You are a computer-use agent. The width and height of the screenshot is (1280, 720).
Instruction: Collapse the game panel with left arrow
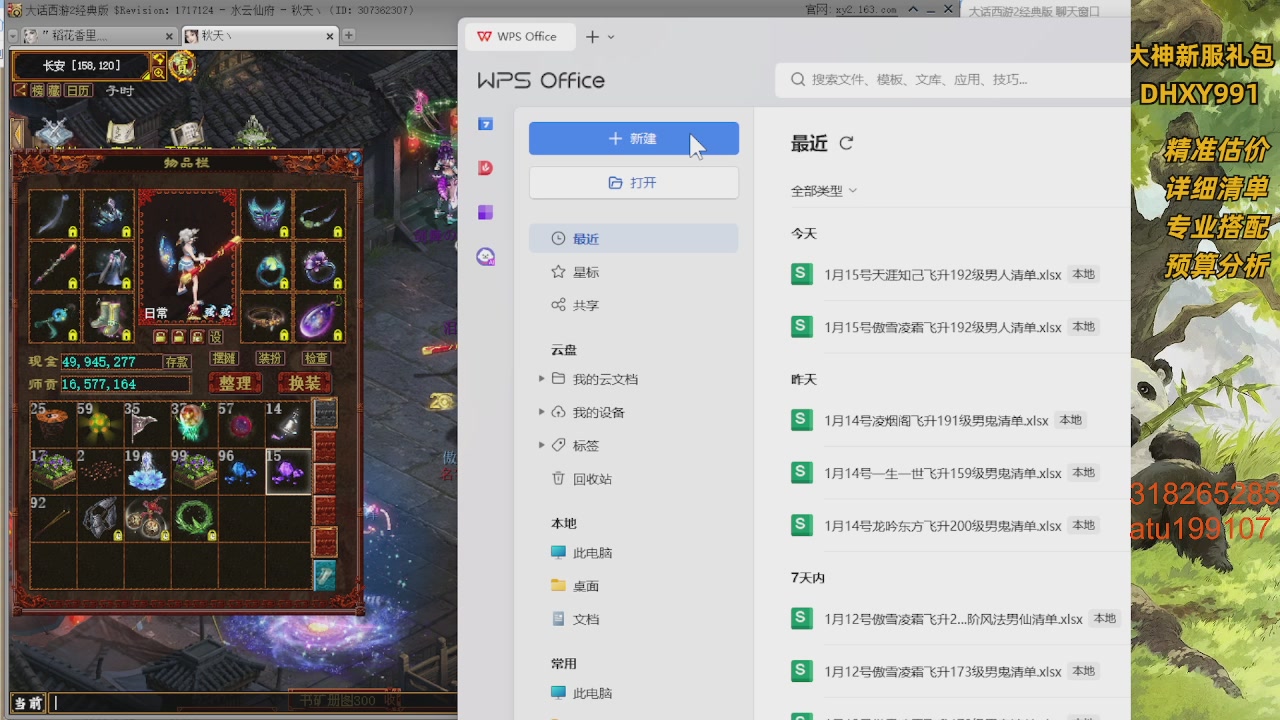pyautogui.click(x=17, y=133)
